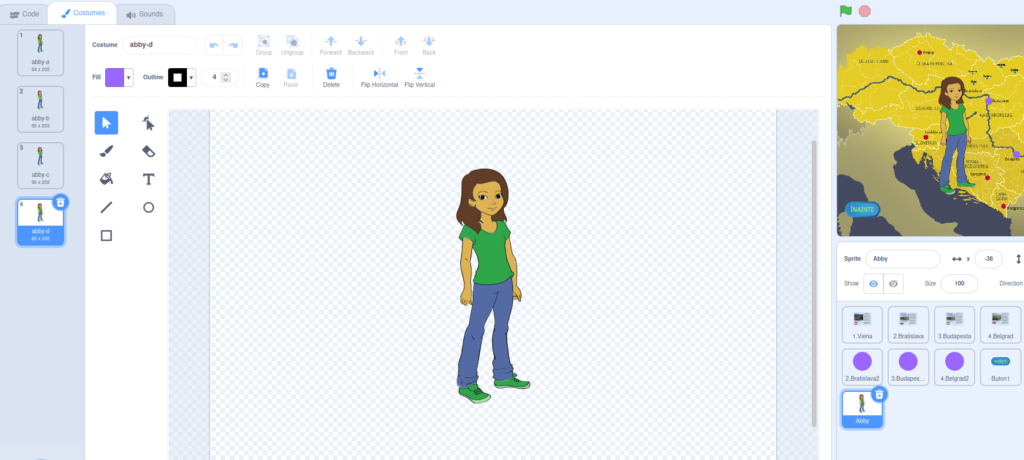Choose the Fill bucket tool
The image size is (1024, 460).
(x=106, y=179)
